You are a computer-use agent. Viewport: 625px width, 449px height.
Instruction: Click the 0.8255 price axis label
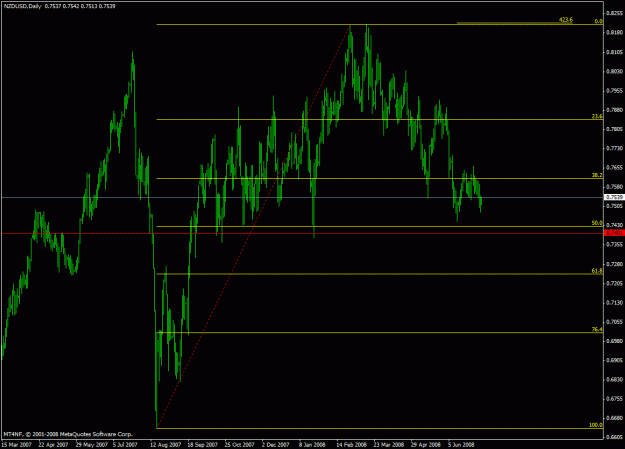pyautogui.click(x=614, y=13)
